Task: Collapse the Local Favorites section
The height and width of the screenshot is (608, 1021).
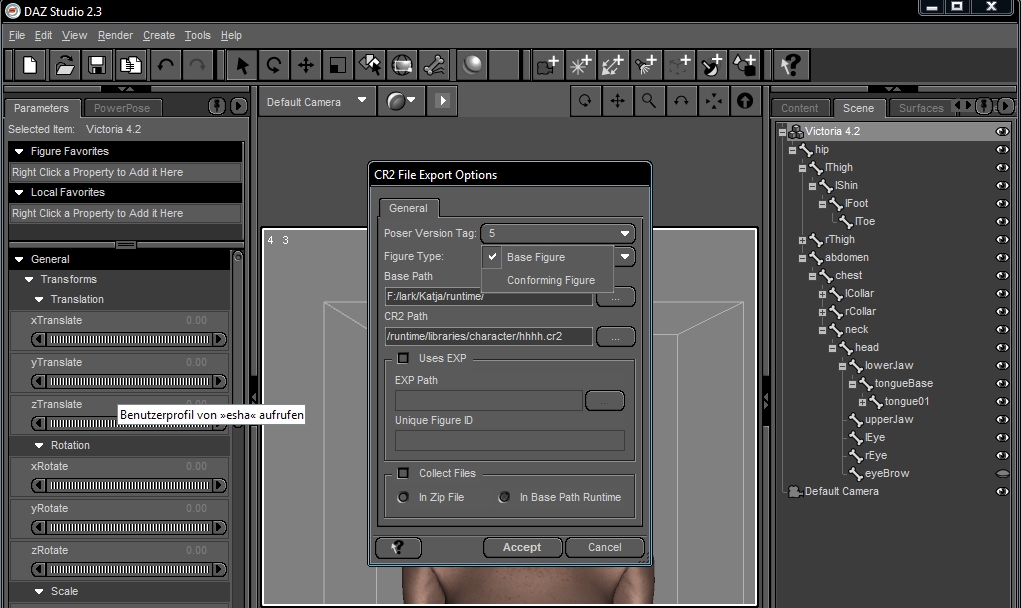Action: tap(20, 192)
